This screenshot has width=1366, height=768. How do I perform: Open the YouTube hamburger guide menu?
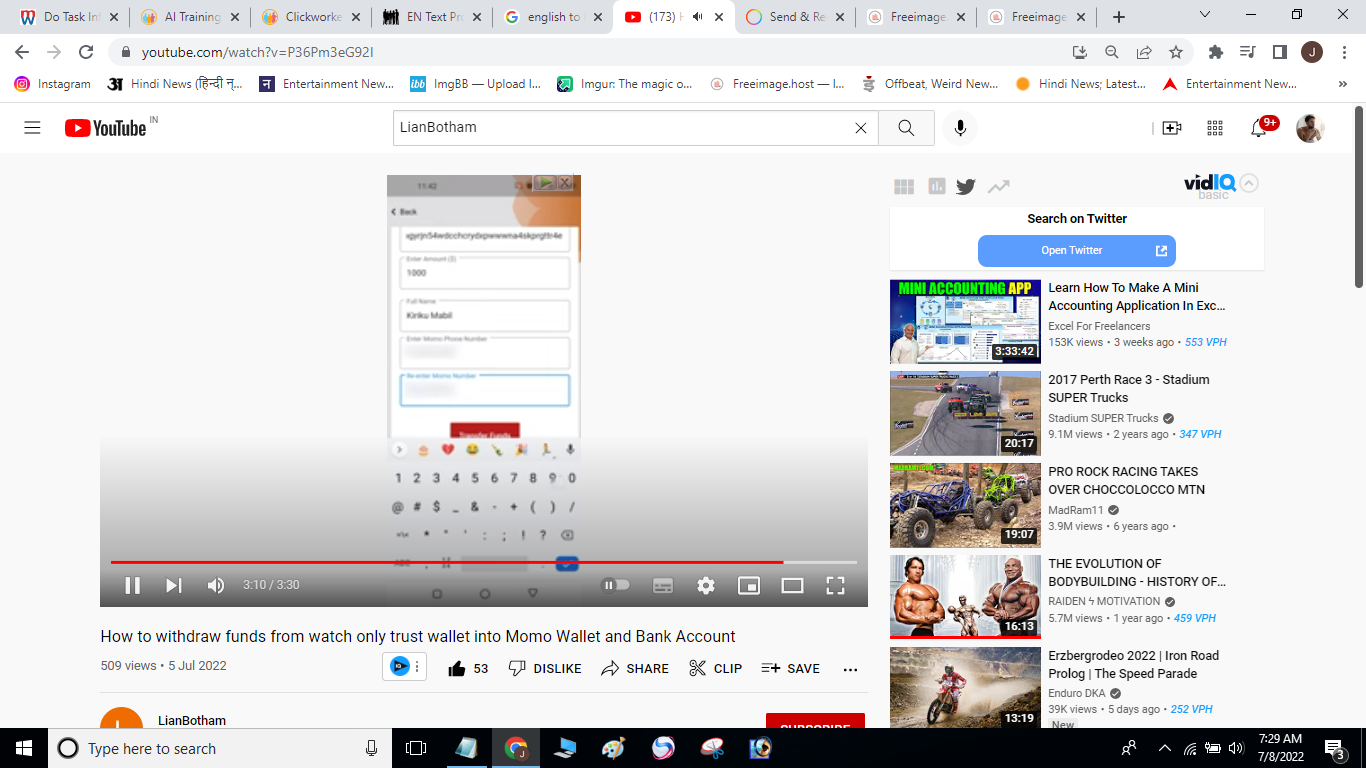(32, 128)
